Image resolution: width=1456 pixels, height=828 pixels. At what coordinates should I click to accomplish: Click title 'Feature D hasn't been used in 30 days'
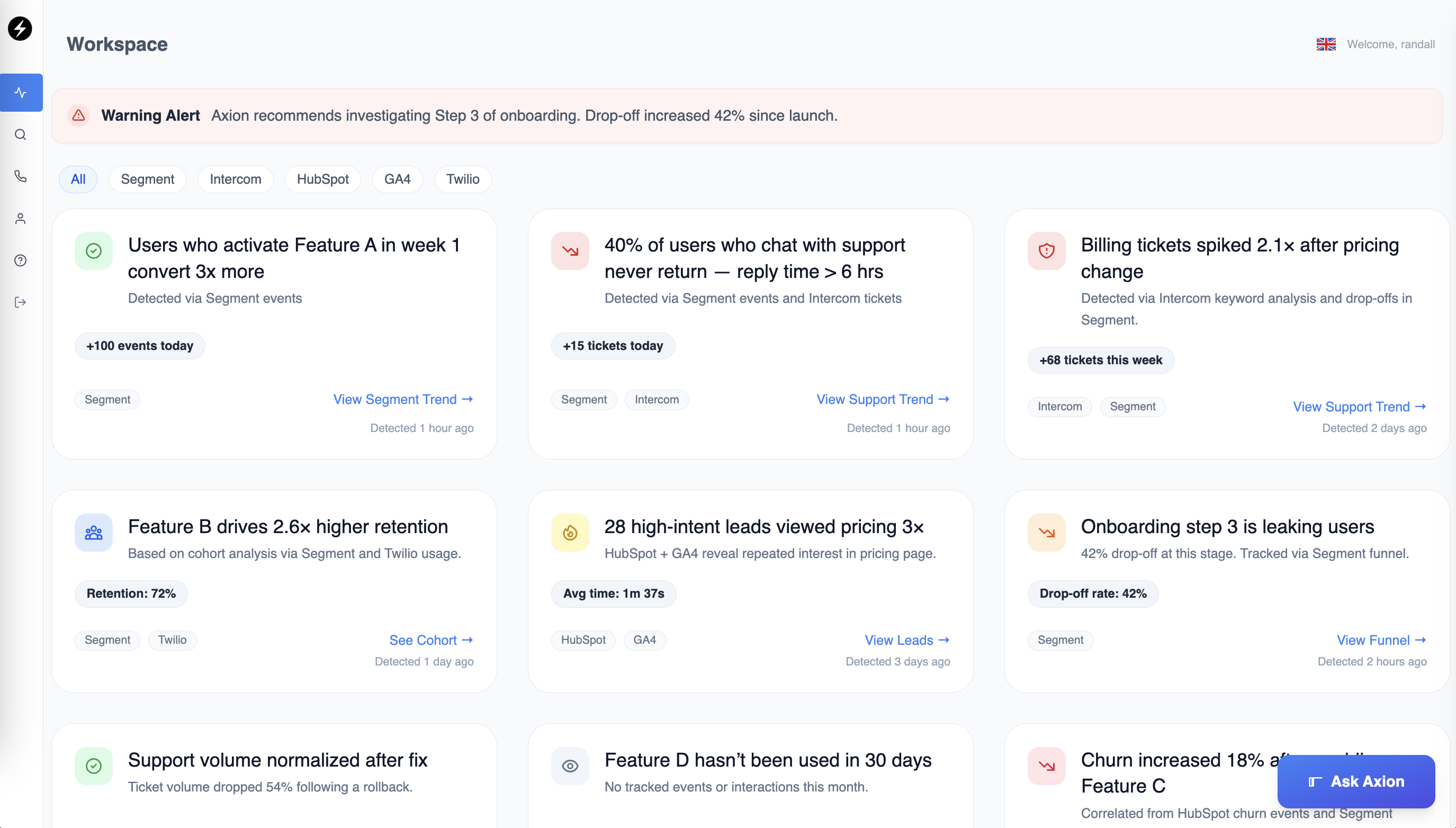point(768,760)
